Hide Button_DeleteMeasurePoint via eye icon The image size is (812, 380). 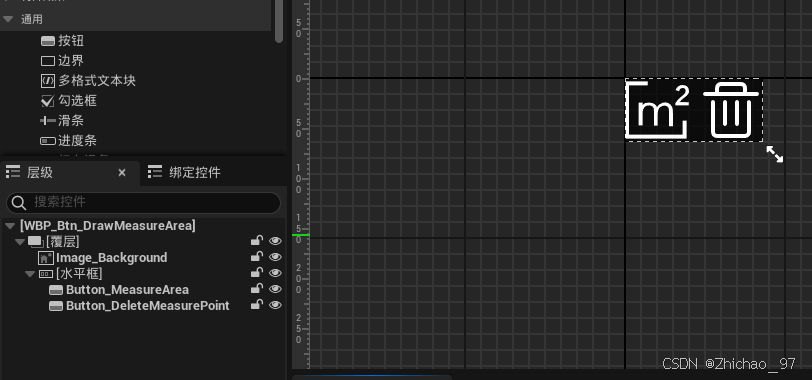pyautogui.click(x=276, y=305)
